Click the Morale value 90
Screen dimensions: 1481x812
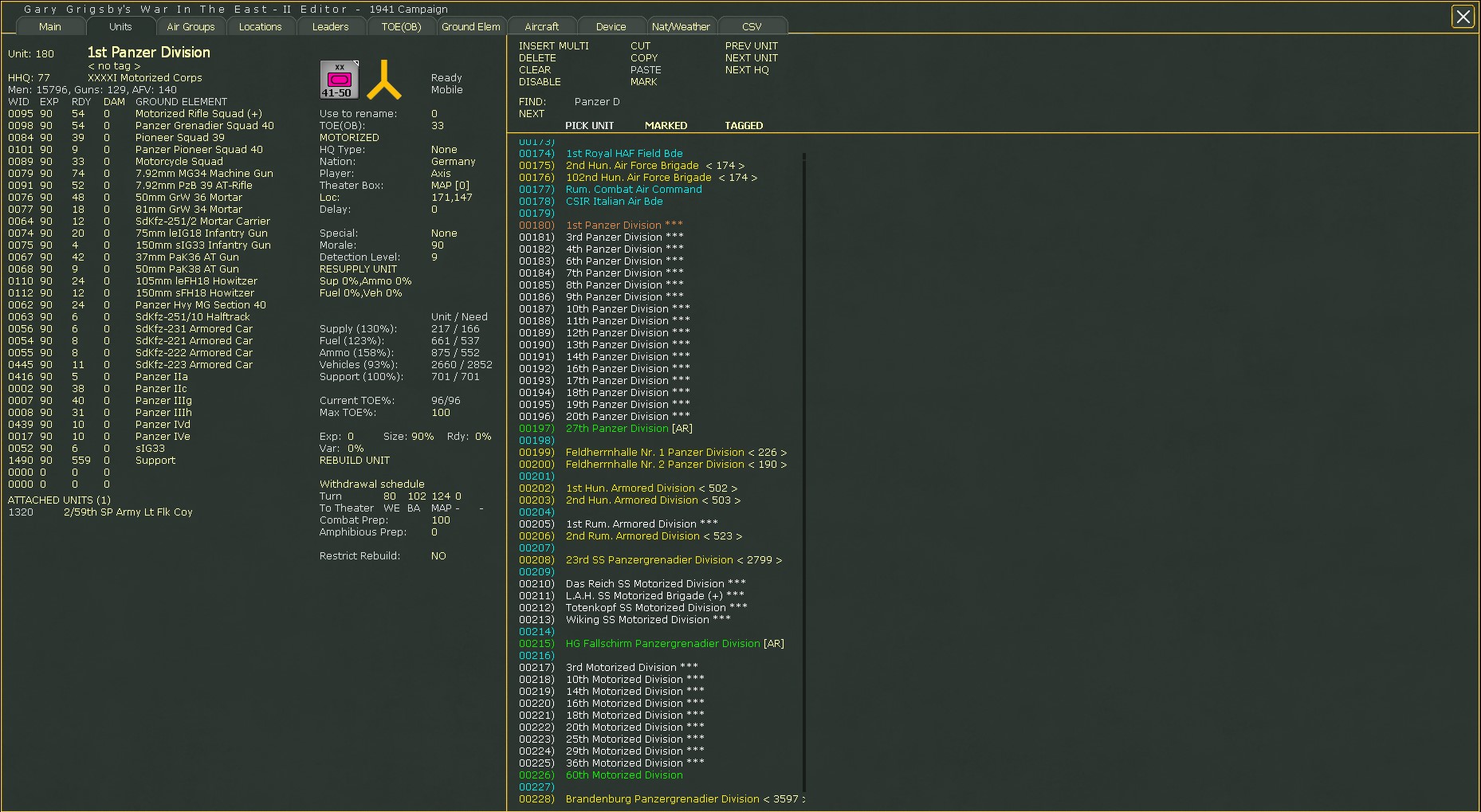tap(437, 245)
